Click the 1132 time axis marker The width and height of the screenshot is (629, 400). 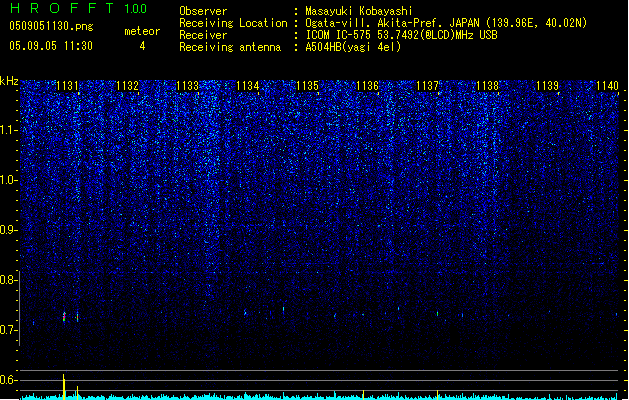pos(127,85)
